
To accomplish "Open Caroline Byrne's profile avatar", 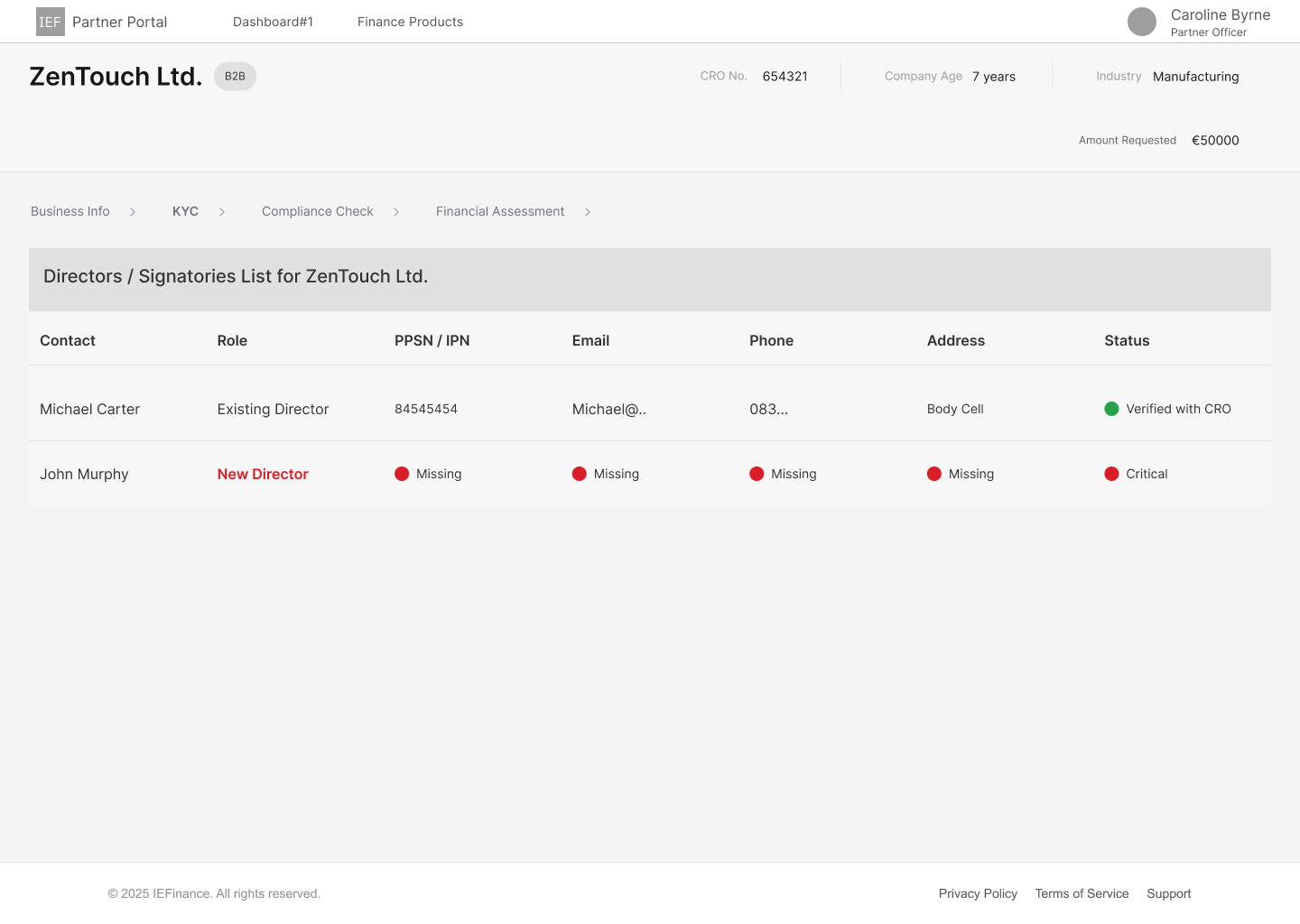I will pos(1141,22).
